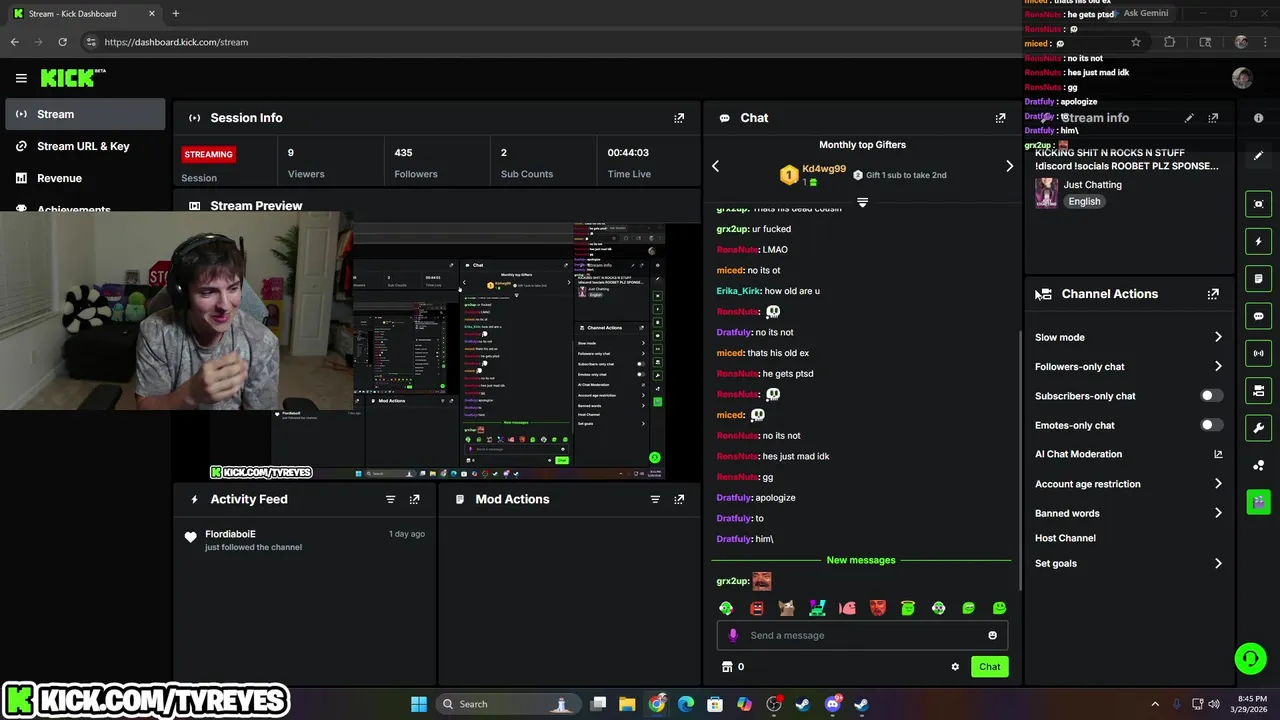The image size is (1280, 720).
Task: Open chat settings gear icon
Action: point(955,667)
